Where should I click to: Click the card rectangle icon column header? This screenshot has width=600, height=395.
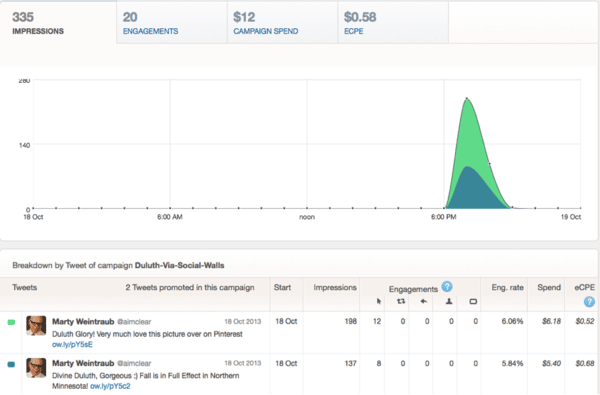click(473, 302)
